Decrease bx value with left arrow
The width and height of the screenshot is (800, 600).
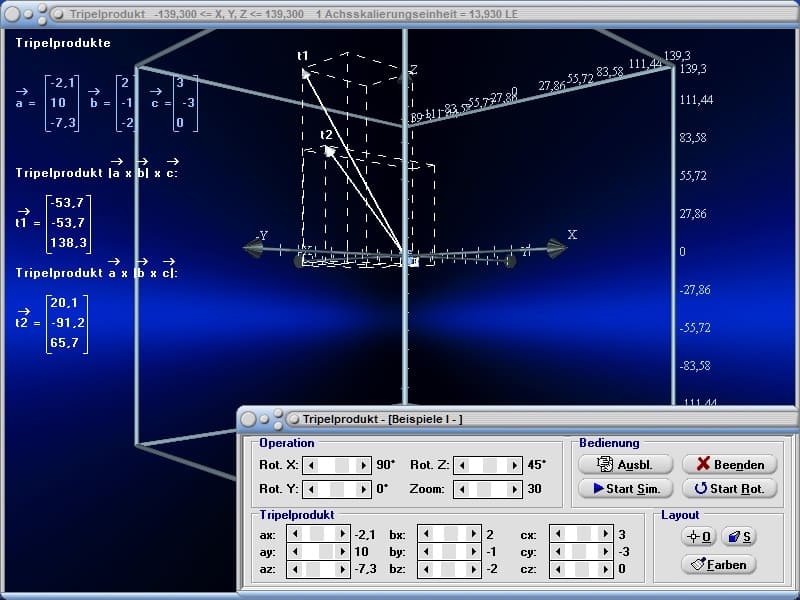426,534
